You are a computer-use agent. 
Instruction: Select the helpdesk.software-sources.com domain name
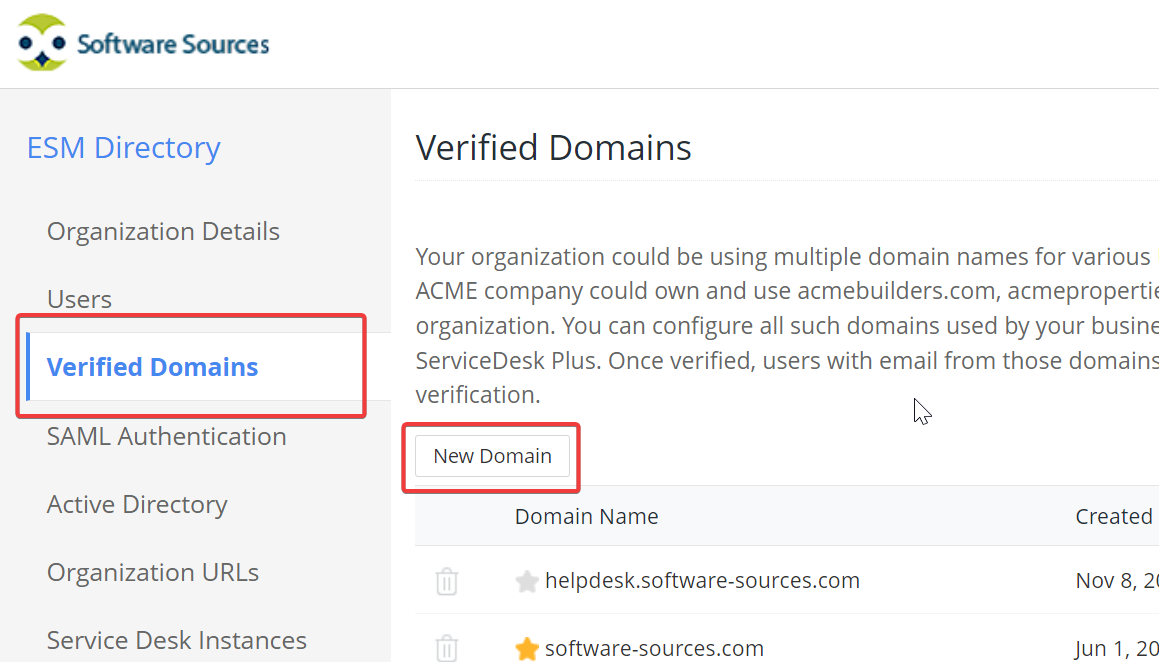pos(702,580)
